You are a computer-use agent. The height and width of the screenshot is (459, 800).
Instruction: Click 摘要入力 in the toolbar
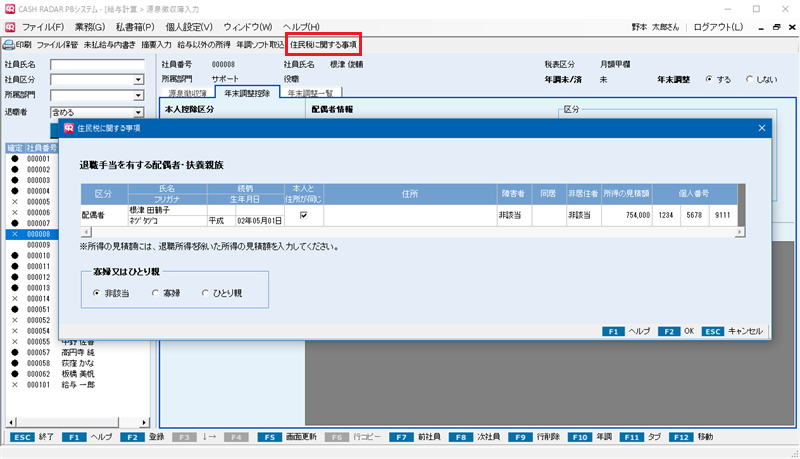click(x=156, y=45)
